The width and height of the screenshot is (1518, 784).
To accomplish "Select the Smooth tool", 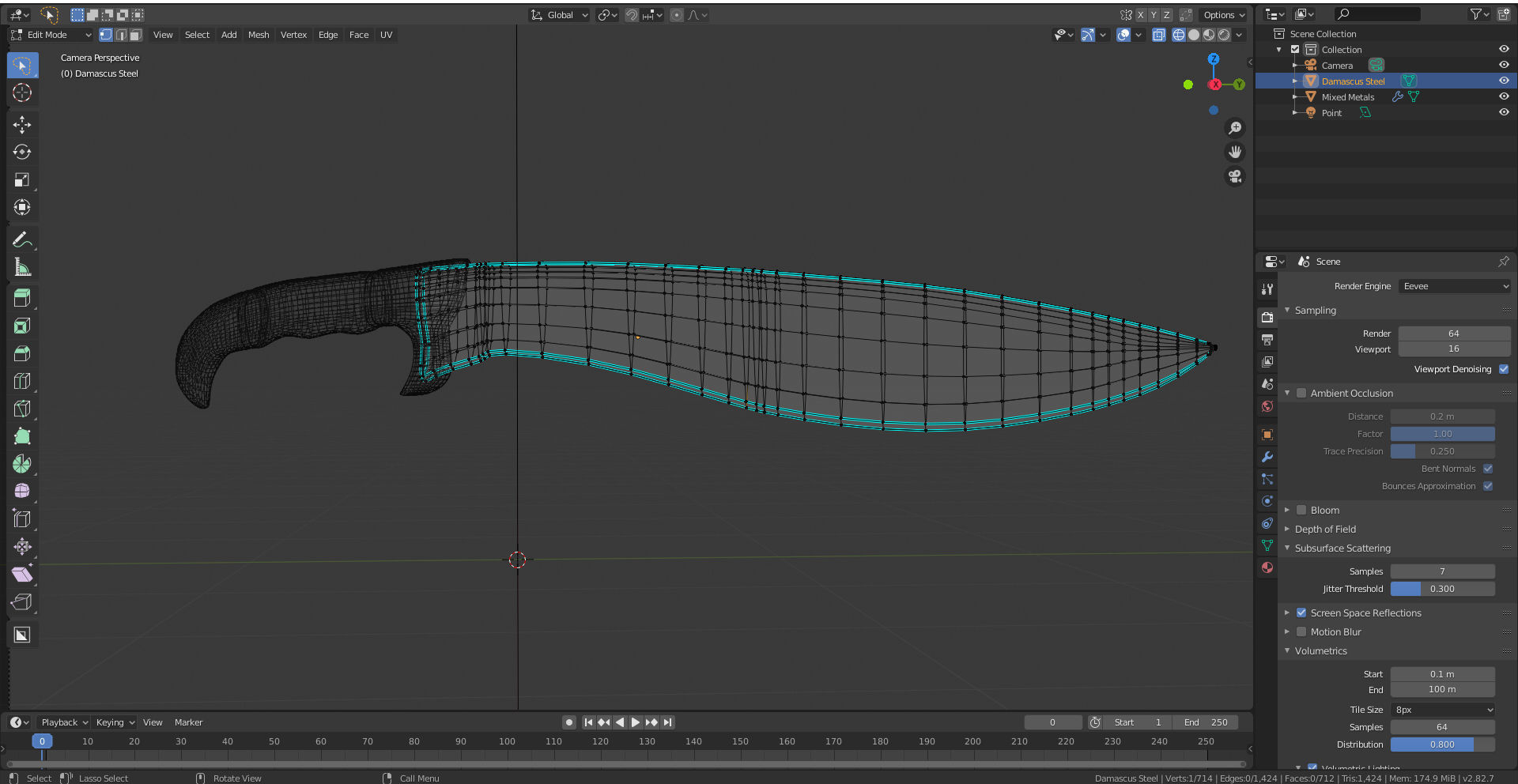I will 22,491.
